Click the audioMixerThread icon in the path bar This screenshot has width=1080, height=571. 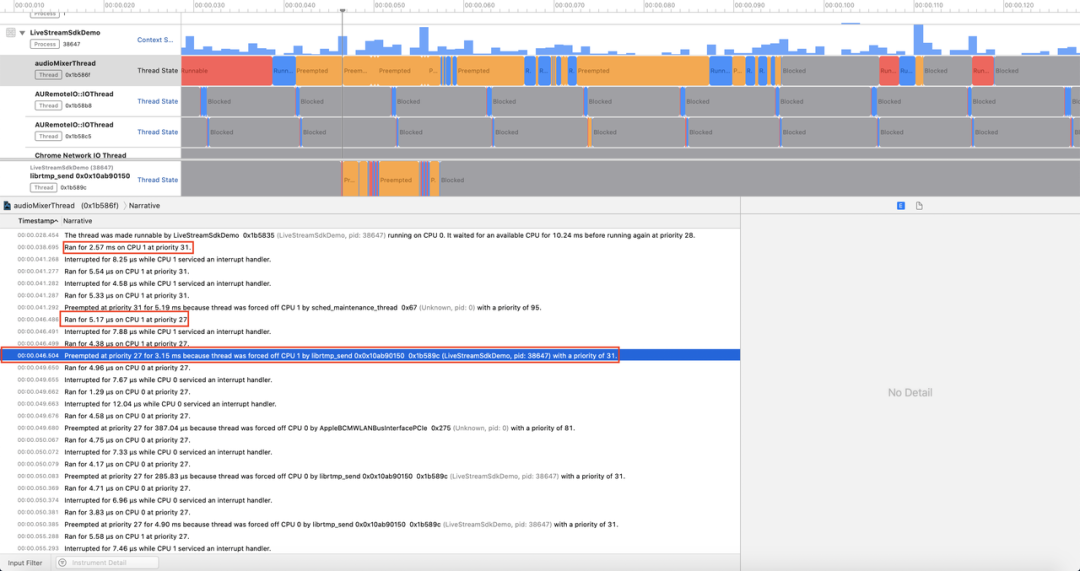[x=8, y=205]
